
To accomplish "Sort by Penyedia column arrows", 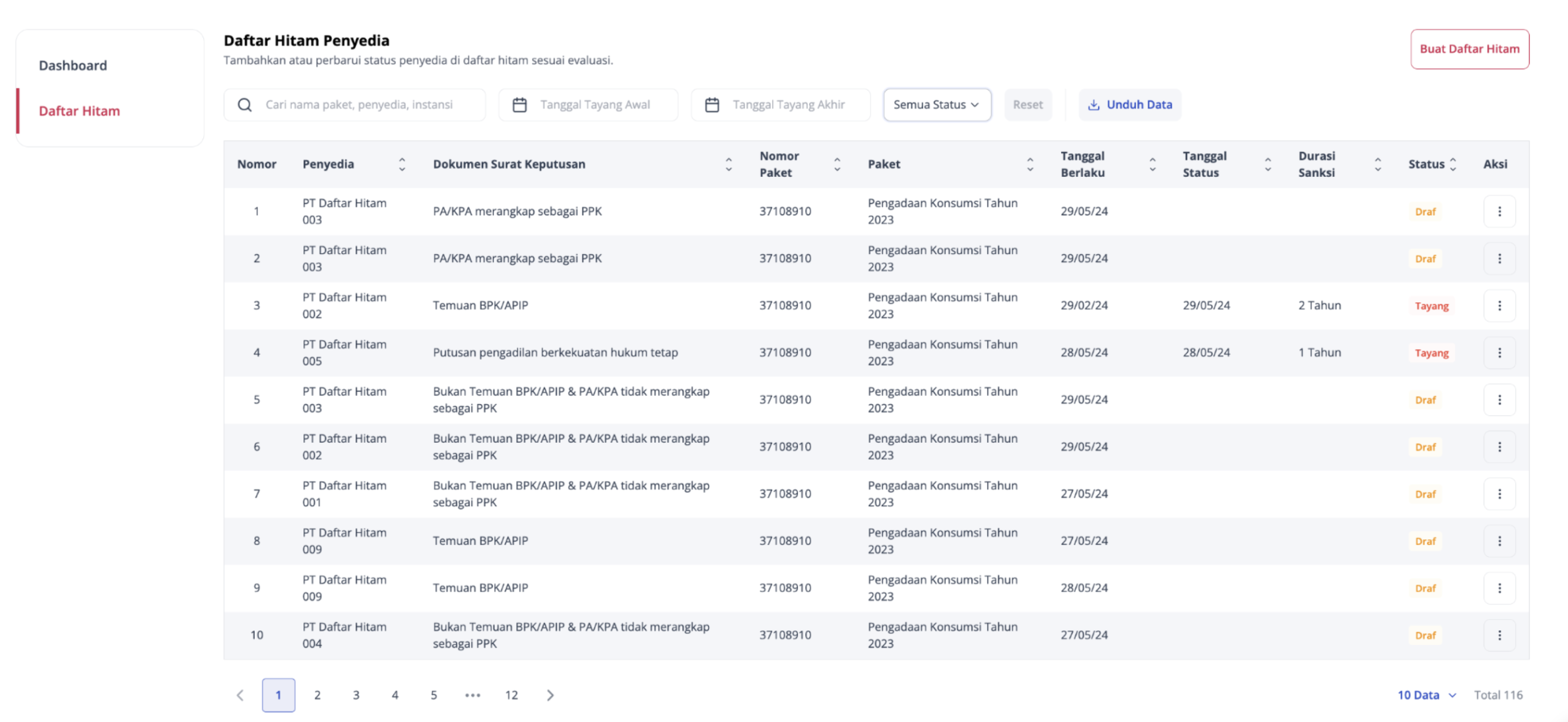I will tap(402, 164).
